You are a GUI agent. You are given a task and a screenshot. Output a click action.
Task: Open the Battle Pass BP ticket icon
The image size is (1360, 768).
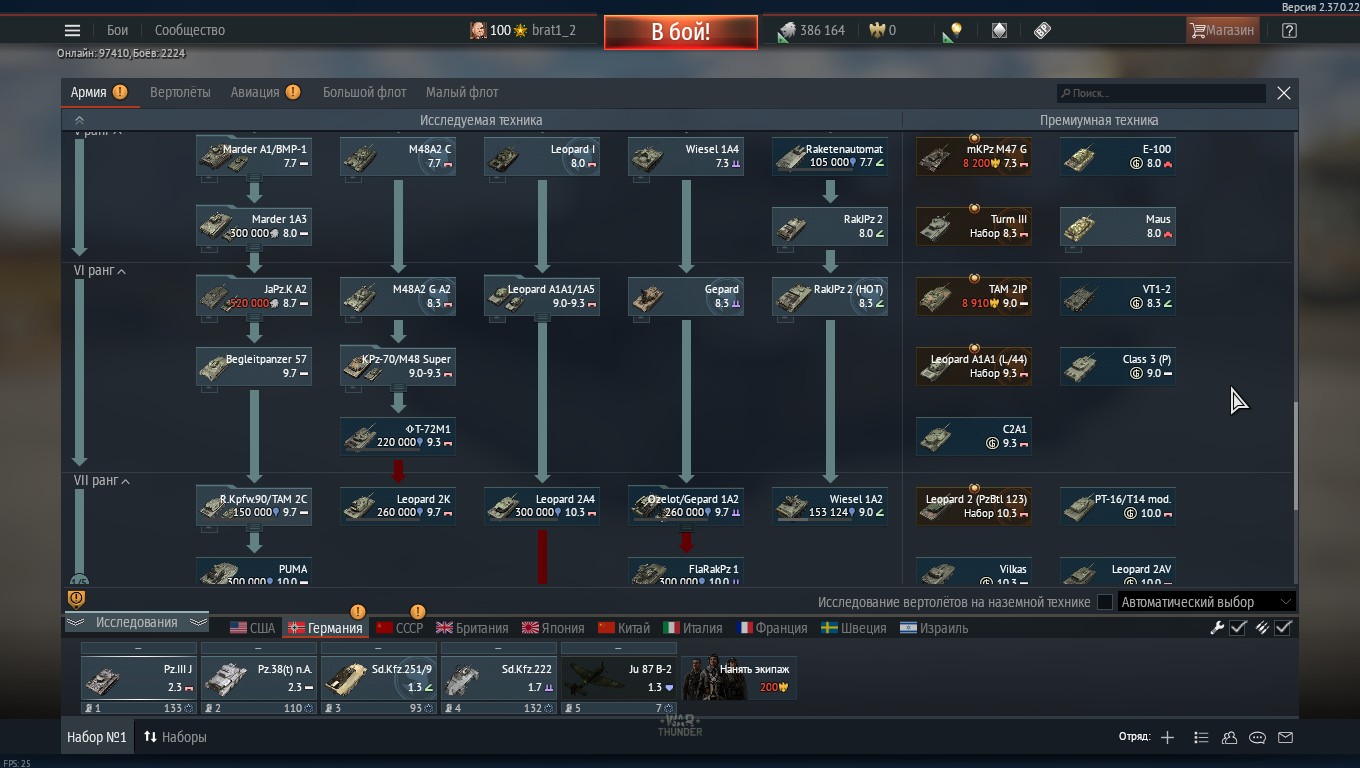coord(1042,30)
